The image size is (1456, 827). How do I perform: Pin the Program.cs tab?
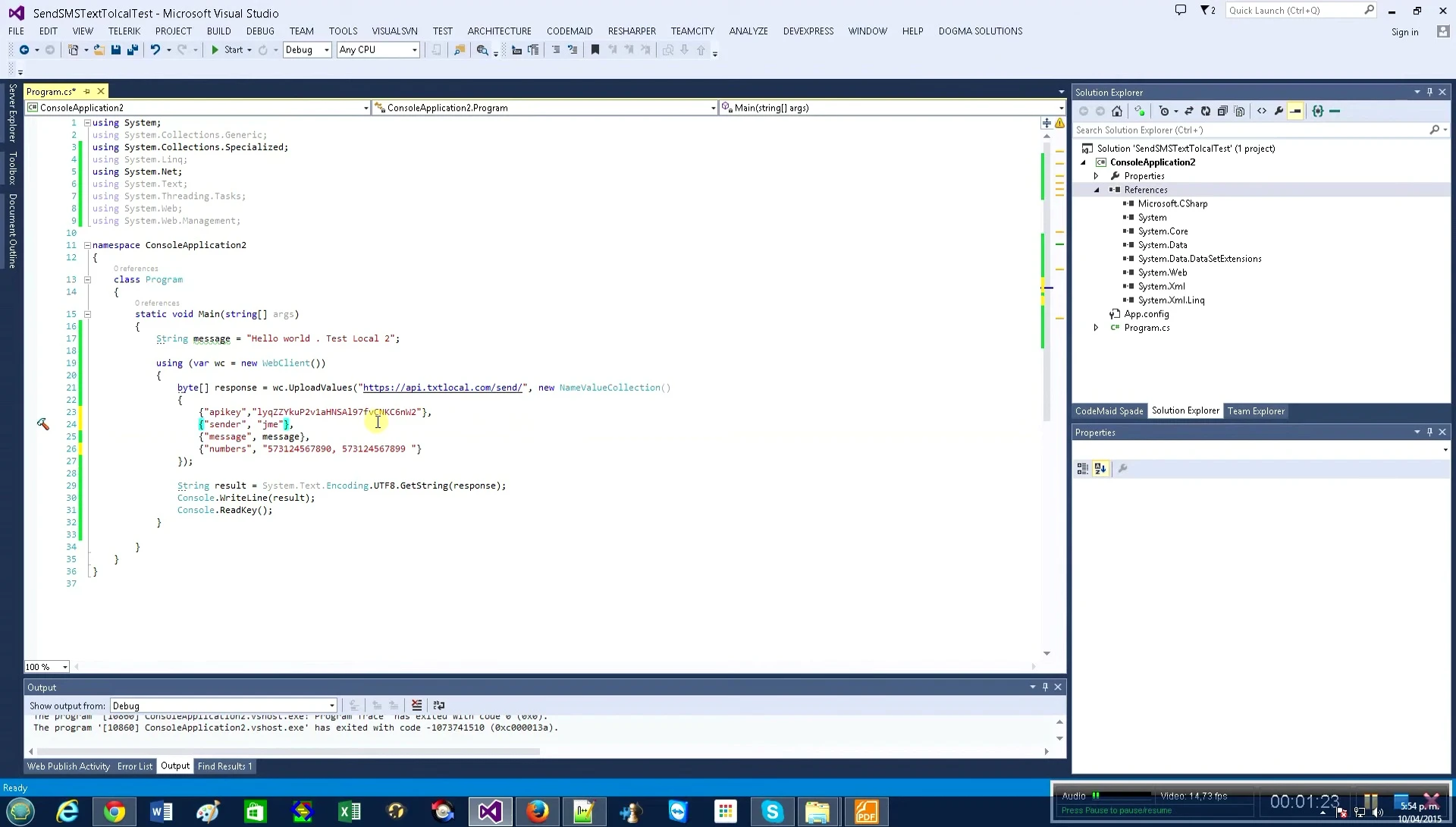click(x=86, y=91)
